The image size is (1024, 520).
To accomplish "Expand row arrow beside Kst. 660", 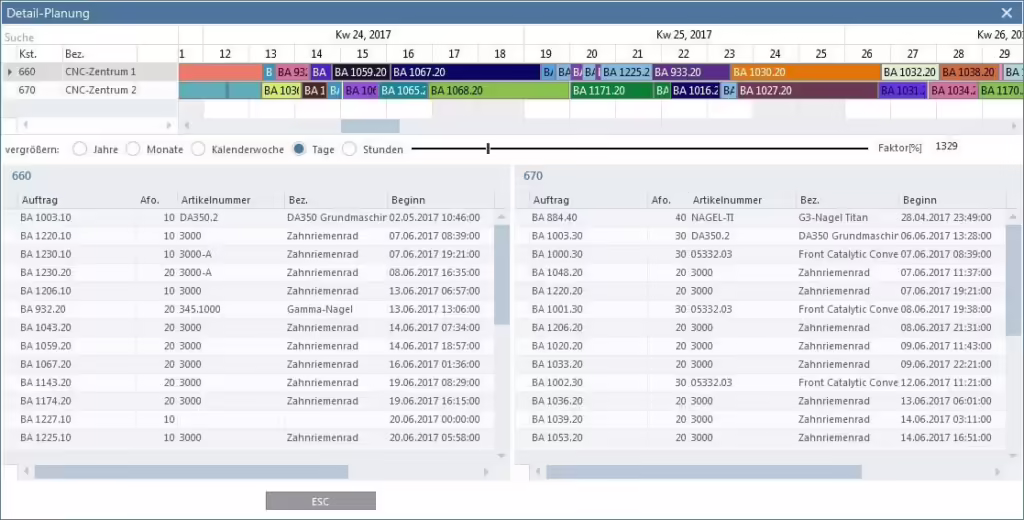I will click(10, 72).
